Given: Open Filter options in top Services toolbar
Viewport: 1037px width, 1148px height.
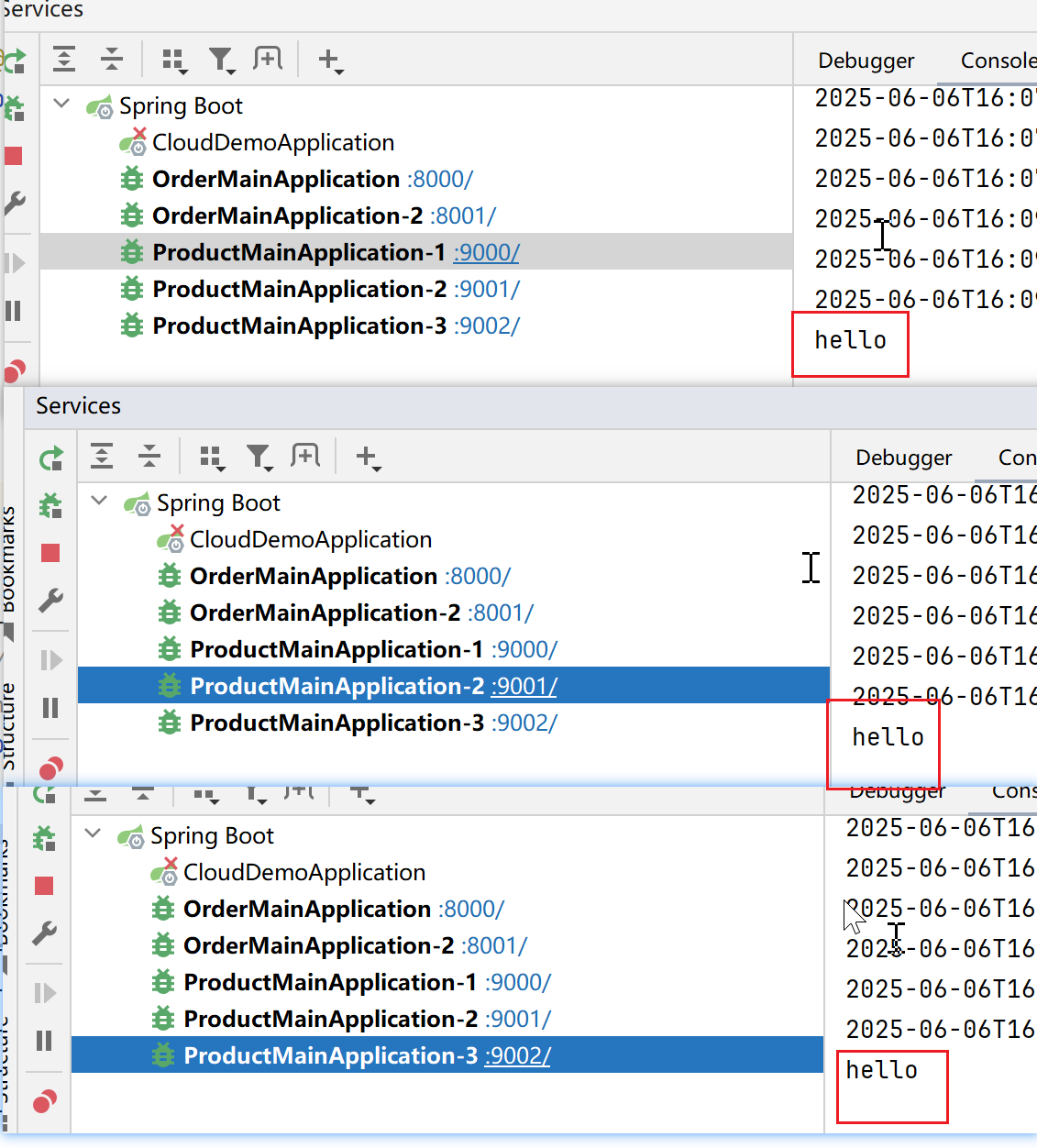Looking at the screenshot, I should coord(221,61).
